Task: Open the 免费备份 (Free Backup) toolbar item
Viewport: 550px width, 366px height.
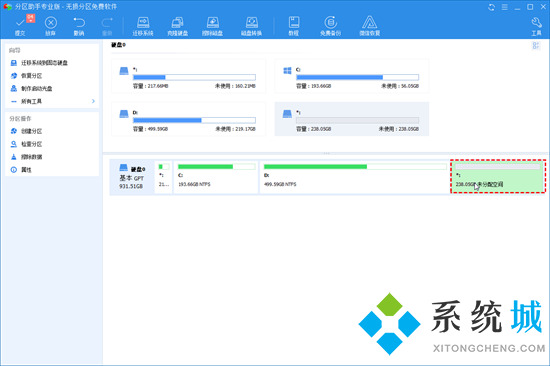Action: [330, 26]
